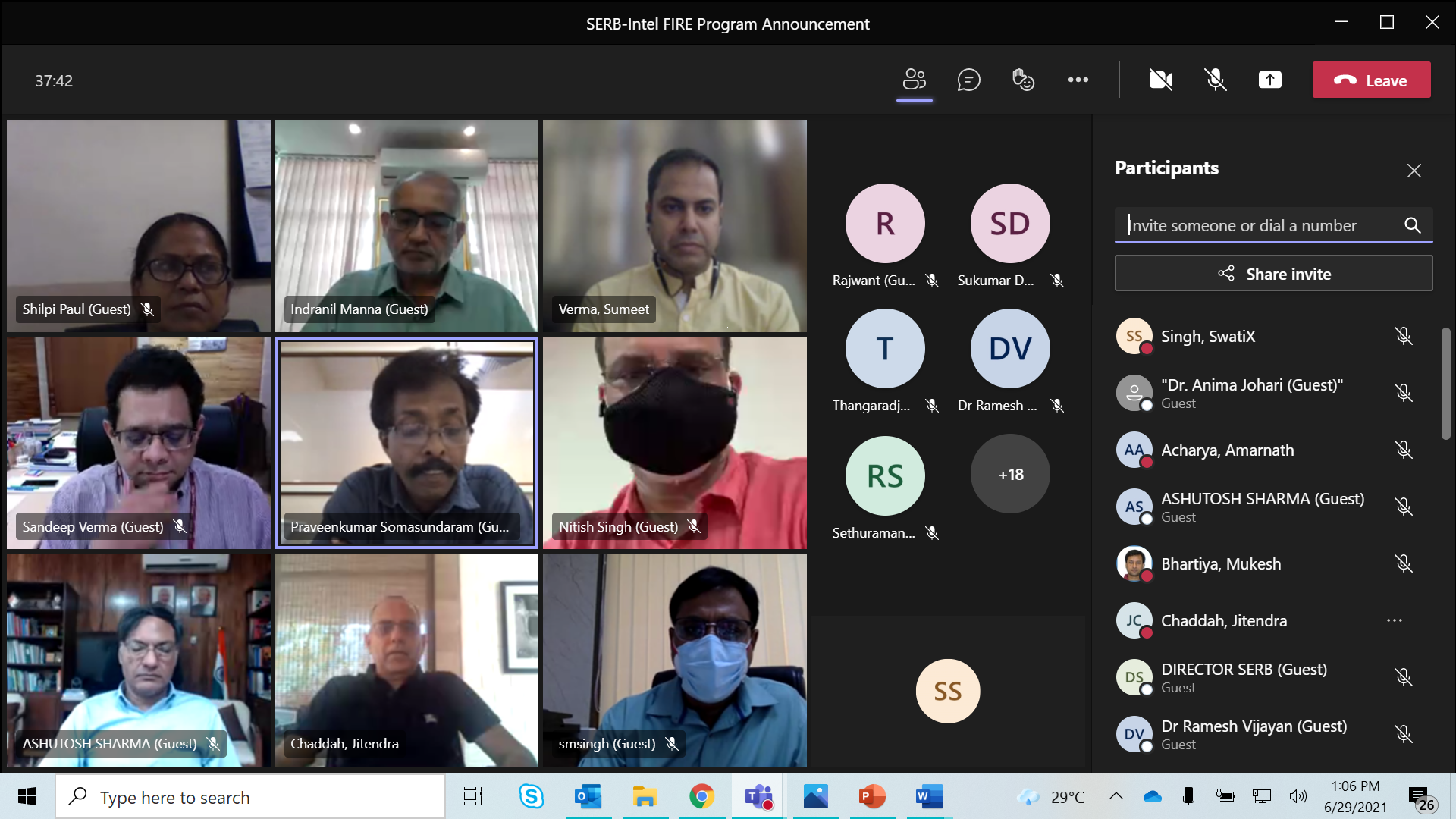Open Skype from the taskbar

tap(531, 796)
